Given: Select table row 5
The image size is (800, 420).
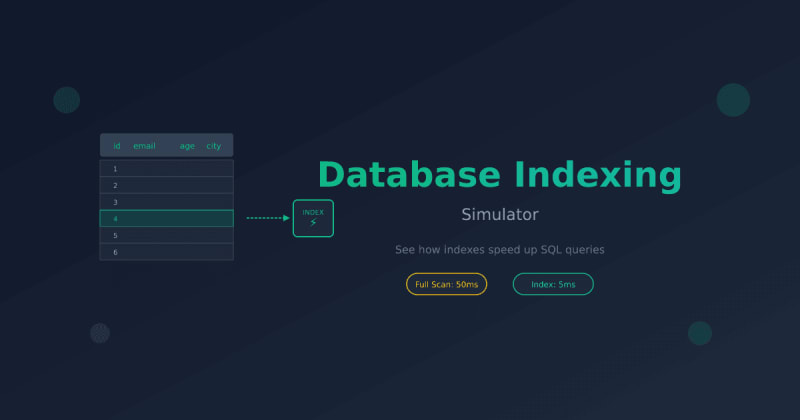Looking at the screenshot, I should 166,235.
